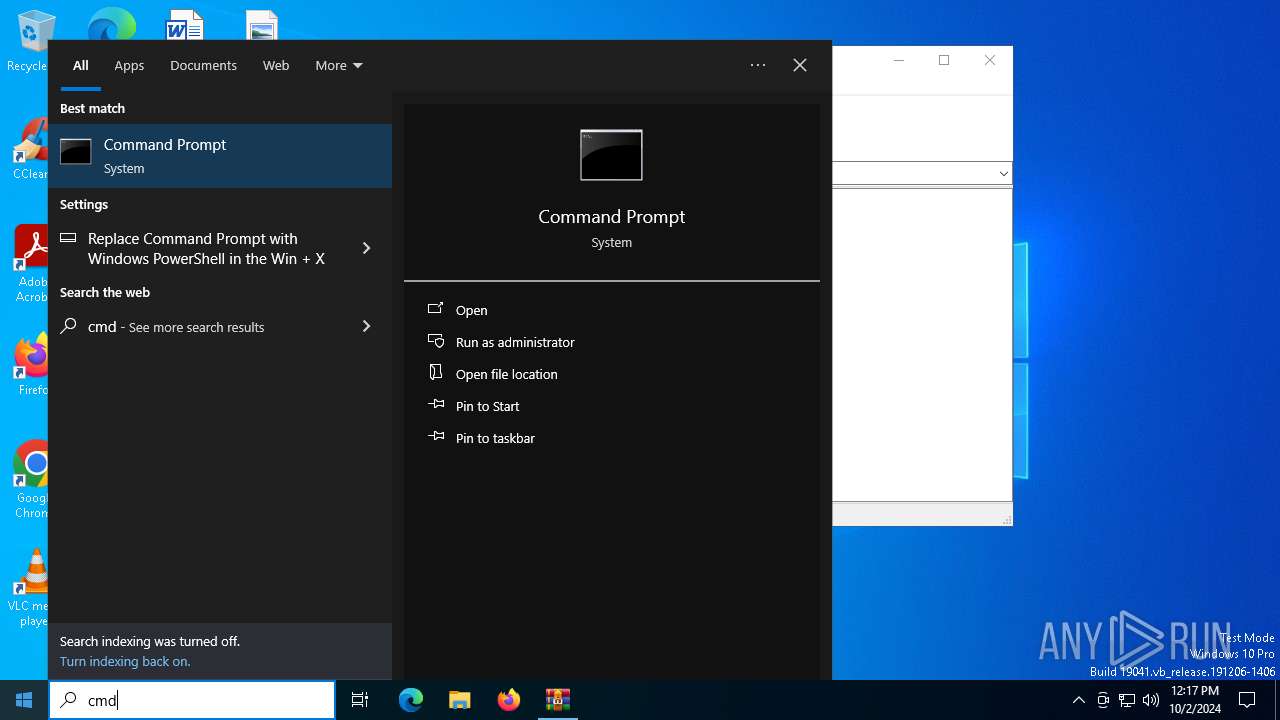Expand the dropdown in the background window
Image resolution: width=1280 pixels, height=720 pixels.
(x=1003, y=173)
